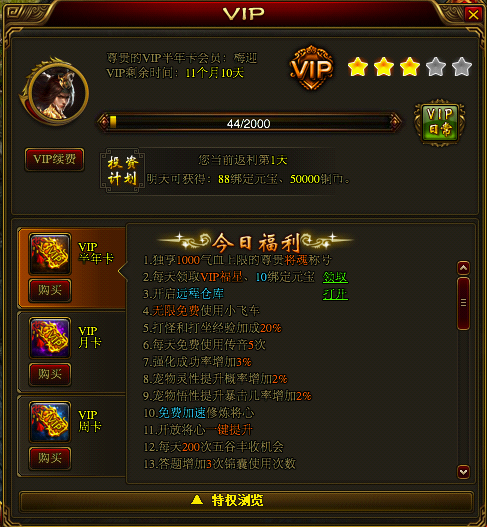Click the scroll down arrow in benefits list
This screenshot has height=528, width=488.
pos(463,472)
